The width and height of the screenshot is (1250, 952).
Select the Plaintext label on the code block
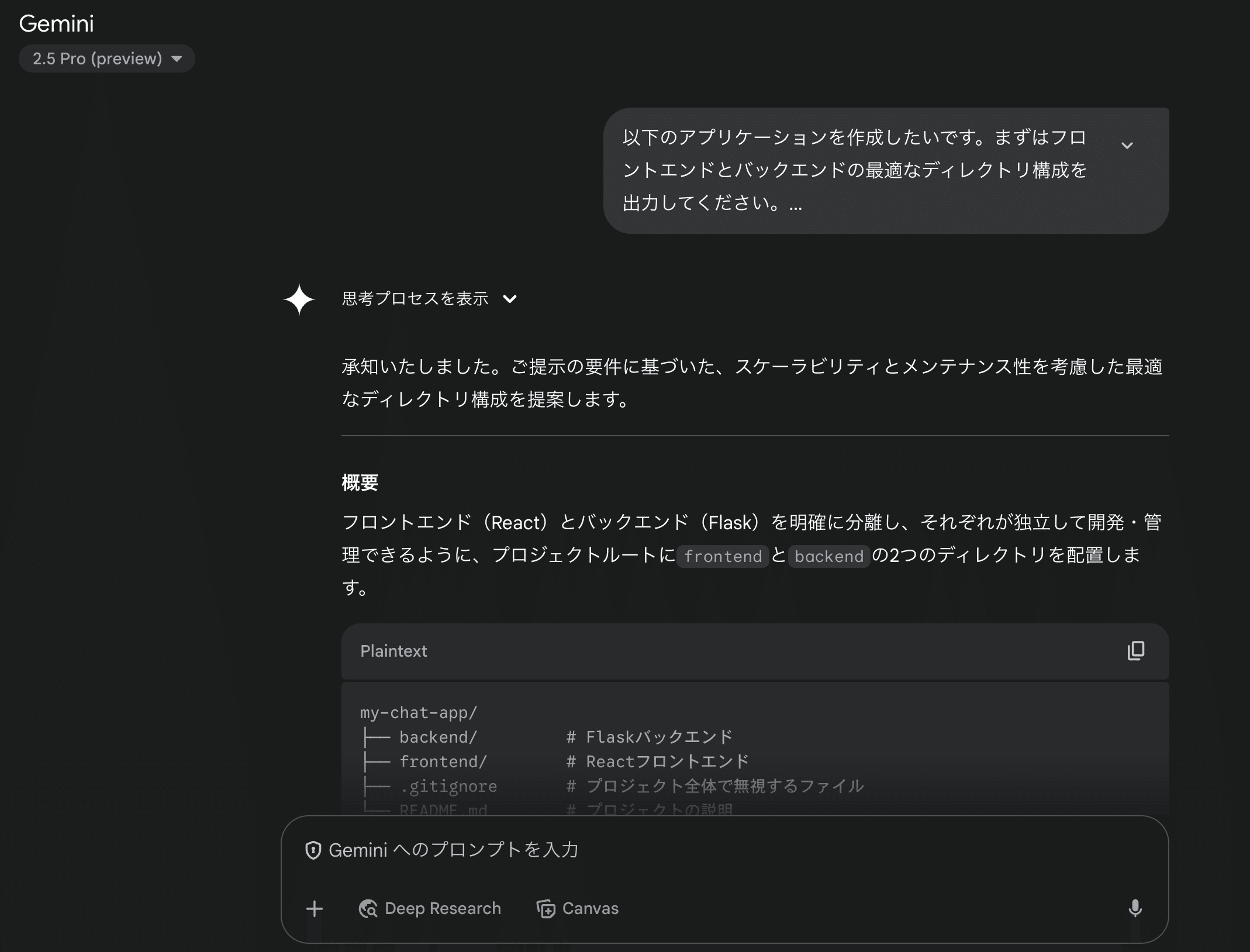tap(393, 651)
